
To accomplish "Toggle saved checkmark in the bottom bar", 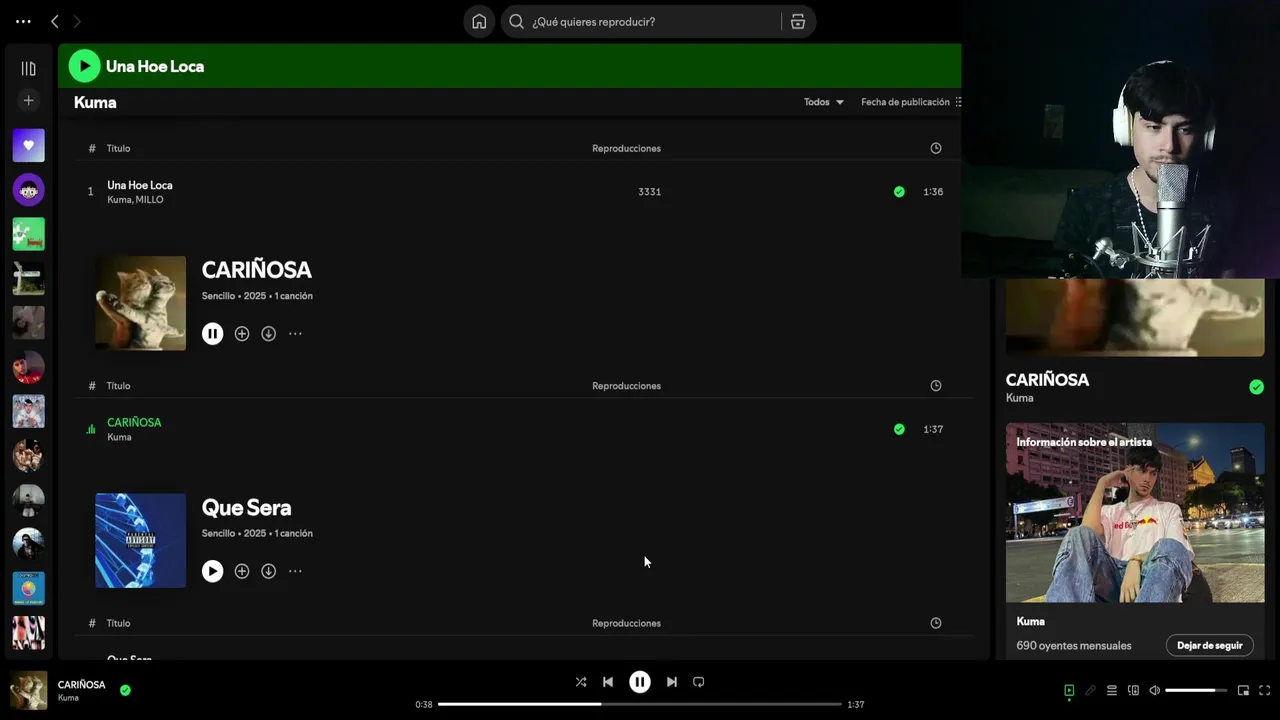I will tap(125, 690).
